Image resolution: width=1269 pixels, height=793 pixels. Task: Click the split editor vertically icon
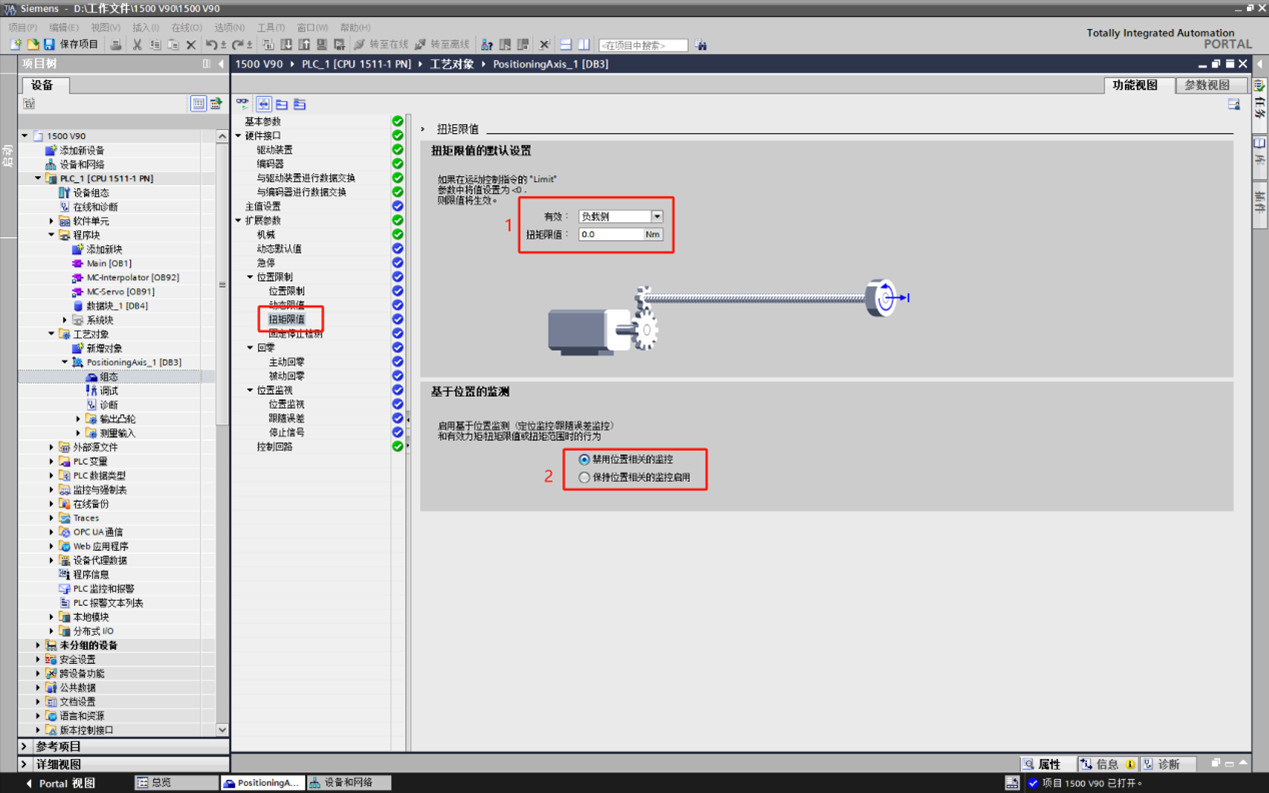coord(583,45)
